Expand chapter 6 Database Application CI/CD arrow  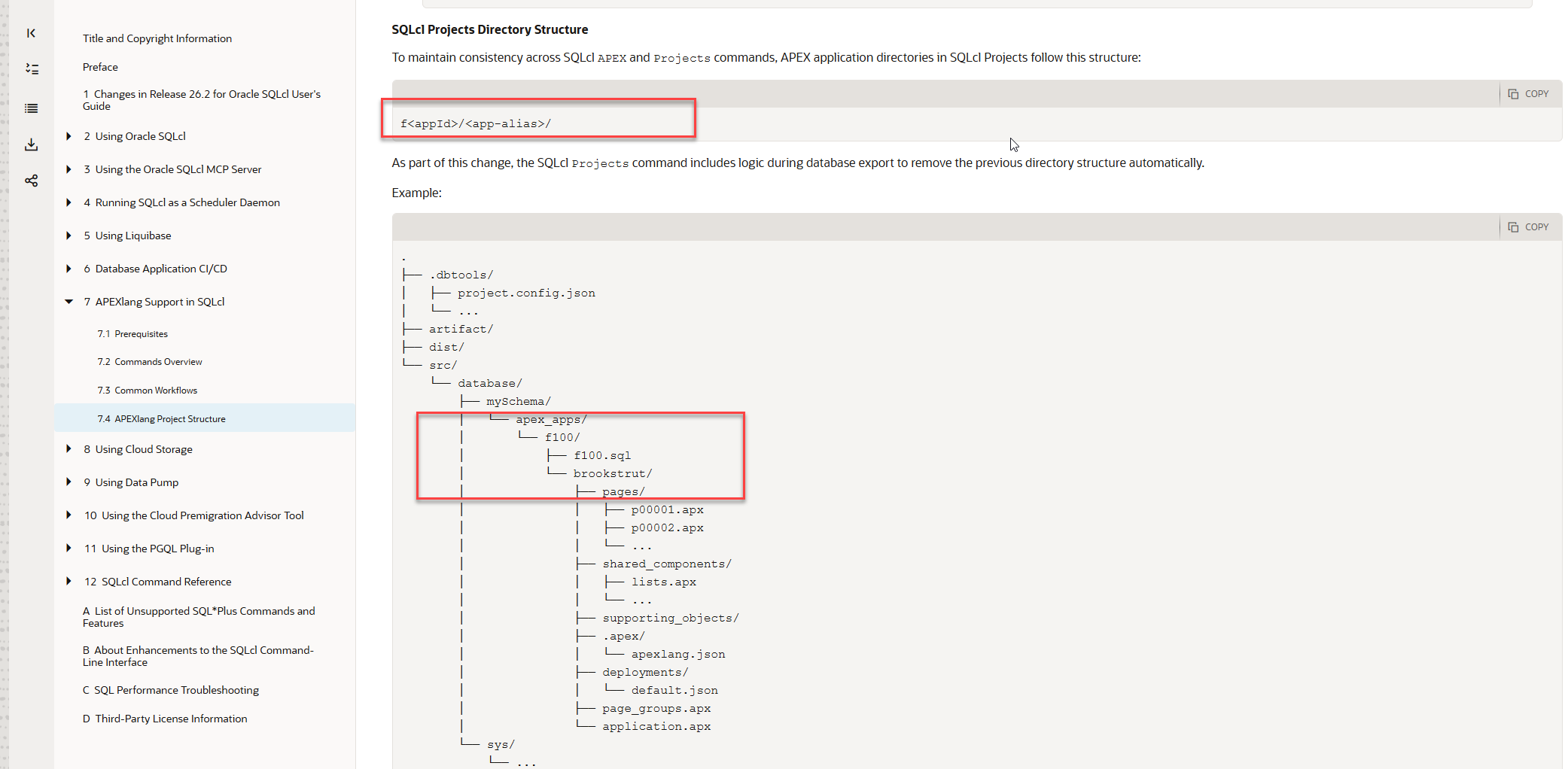69,269
